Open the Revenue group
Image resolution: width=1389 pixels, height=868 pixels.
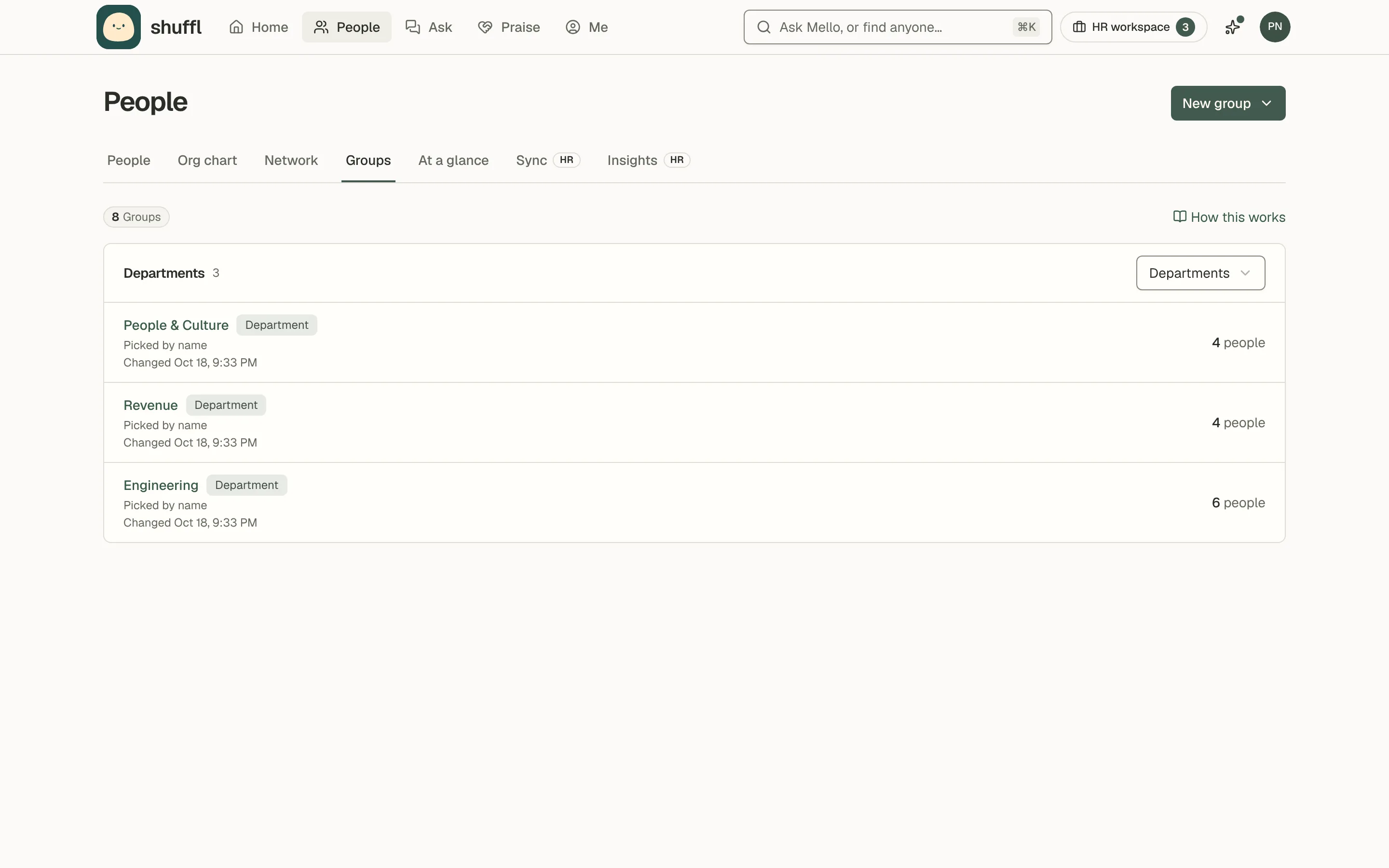150,405
